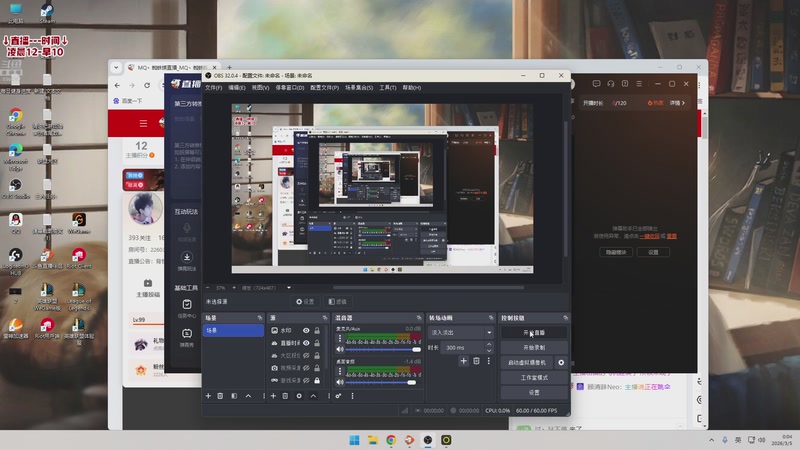Zoom out the preview with minus icon
Viewport: 800px width, 450px height.
pos(207,288)
